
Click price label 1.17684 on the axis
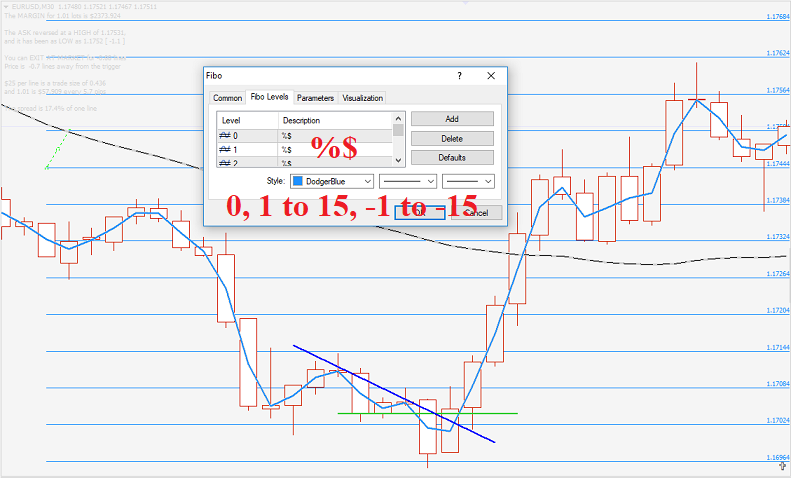[777, 17]
